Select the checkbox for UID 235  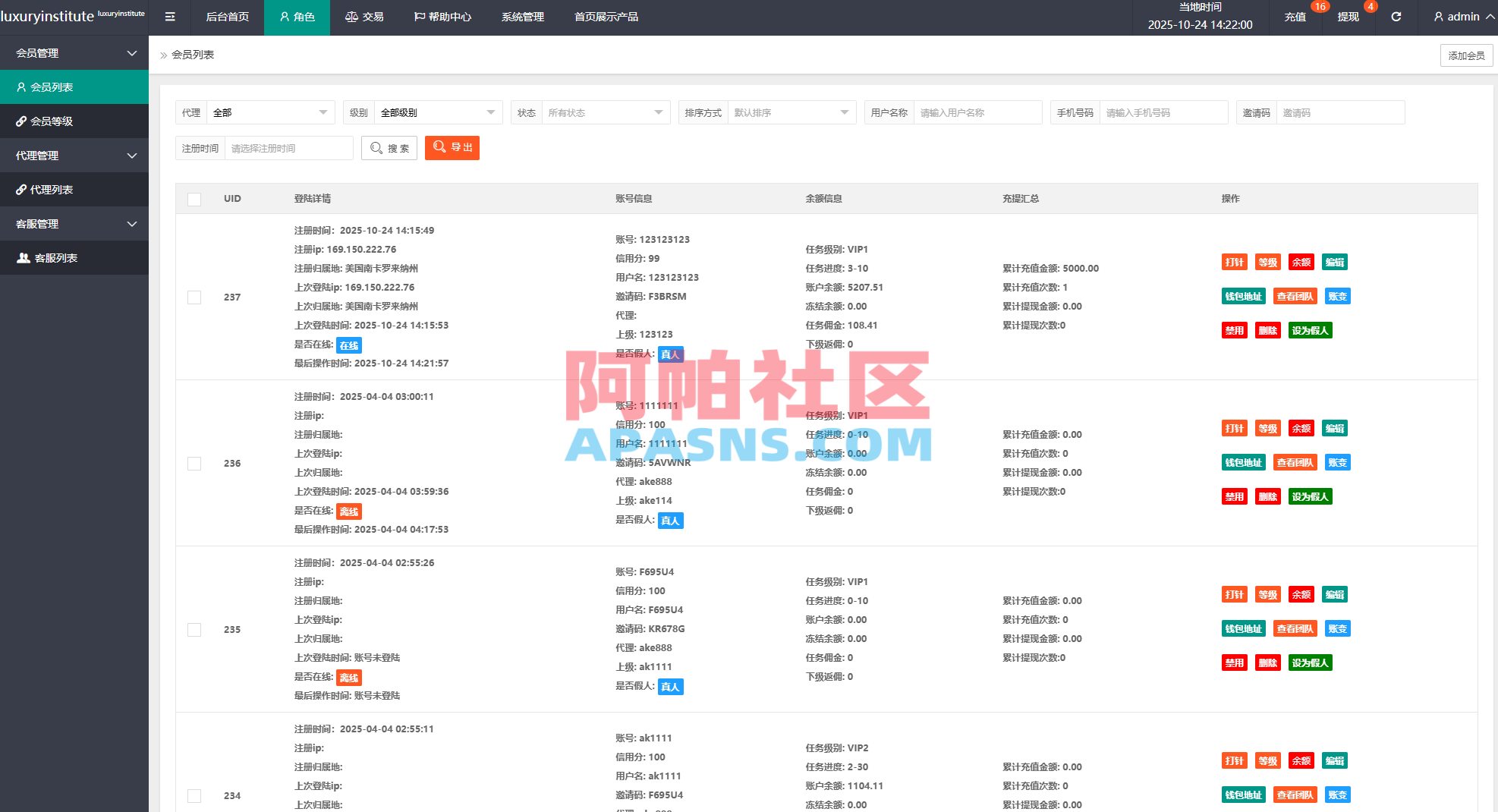(194, 629)
